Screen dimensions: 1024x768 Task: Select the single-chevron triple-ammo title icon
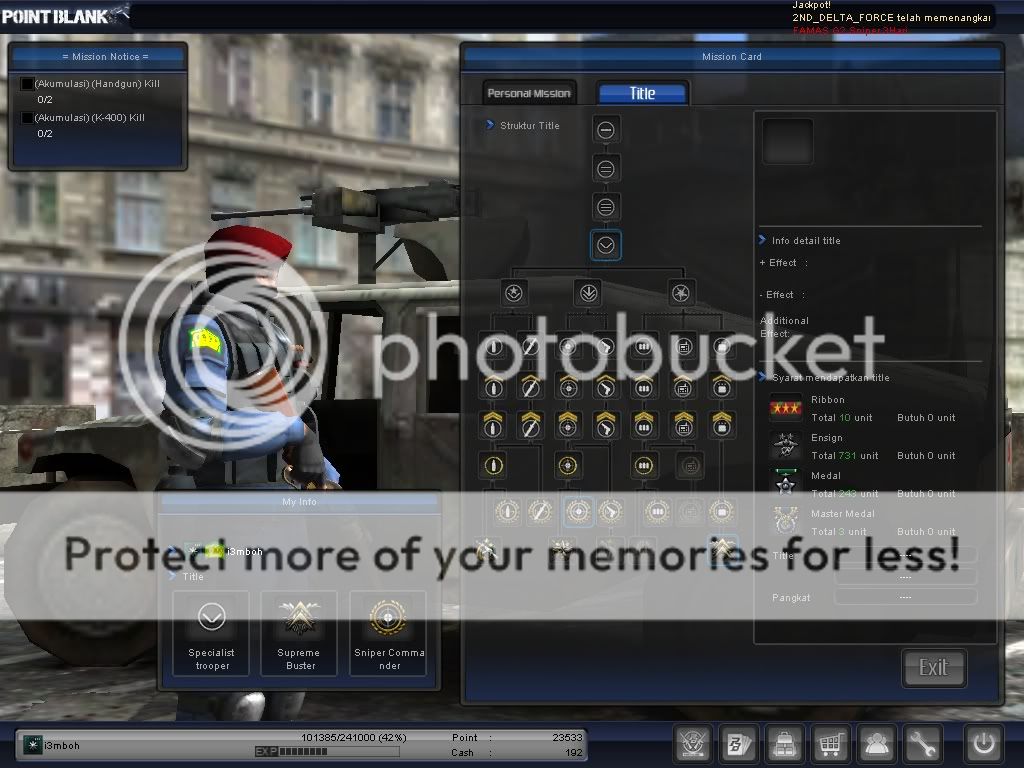(x=644, y=386)
